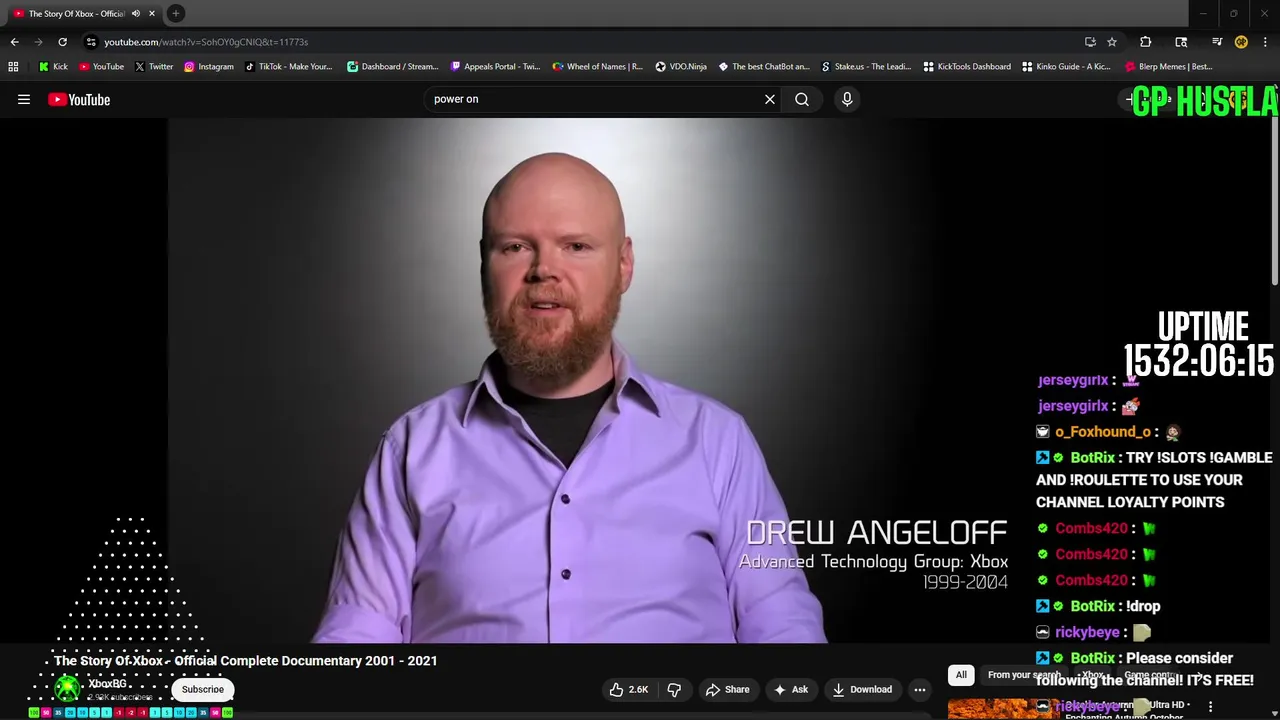Image resolution: width=1280 pixels, height=720 pixels.
Task: Open 'Blerp Memes | Best...' bookmark
Action: (1168, 67)
